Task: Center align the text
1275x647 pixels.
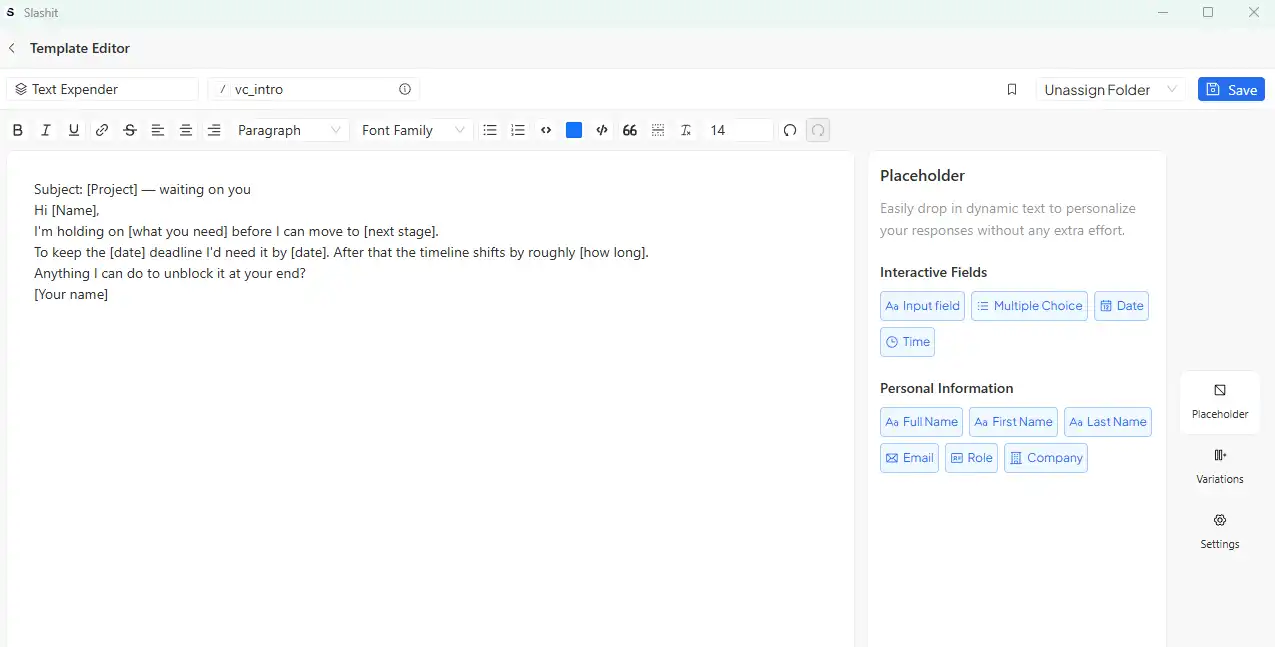Action: pos(186,130)
